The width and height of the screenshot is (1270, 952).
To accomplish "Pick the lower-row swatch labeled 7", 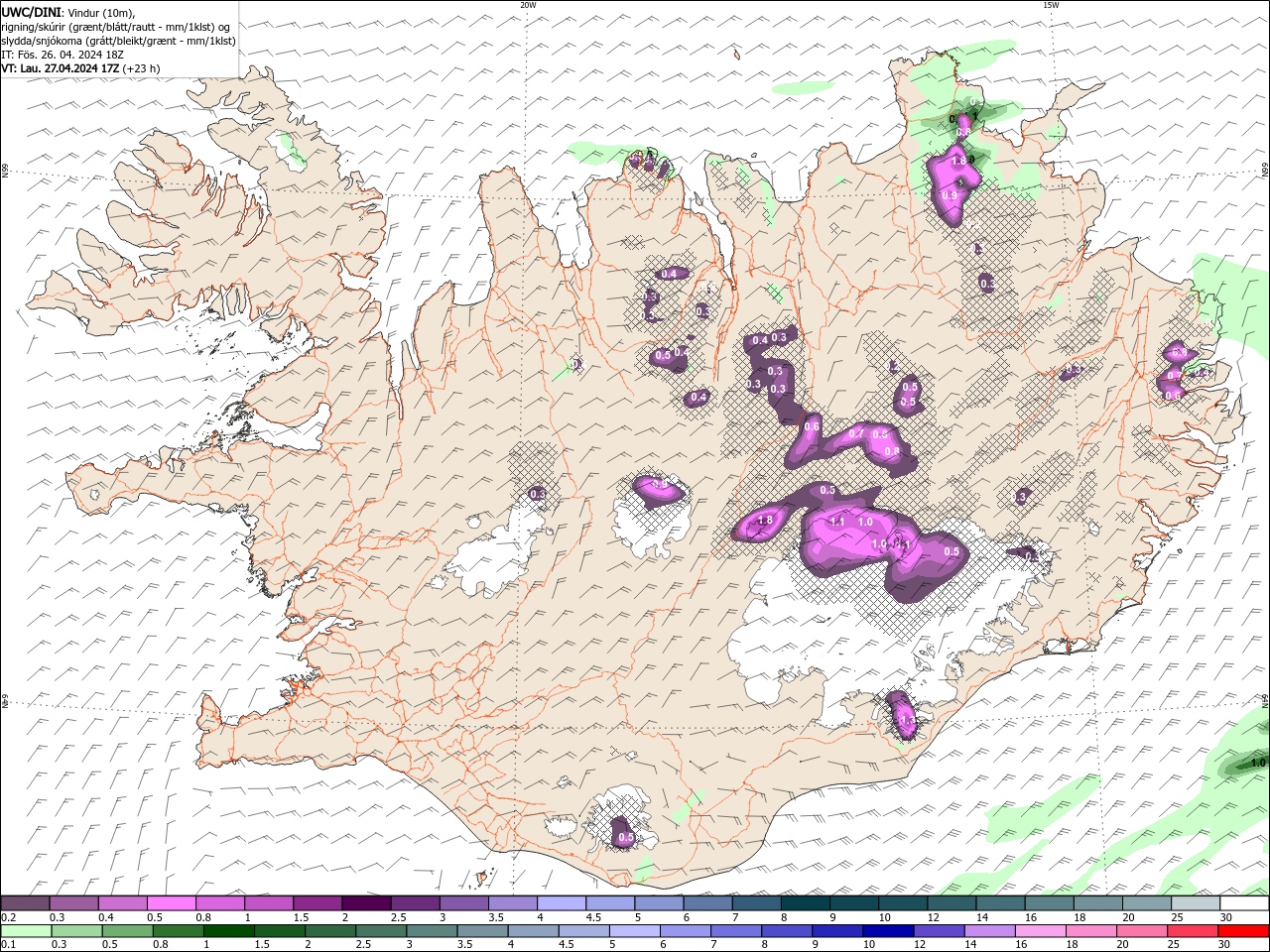I will point(736,931).
